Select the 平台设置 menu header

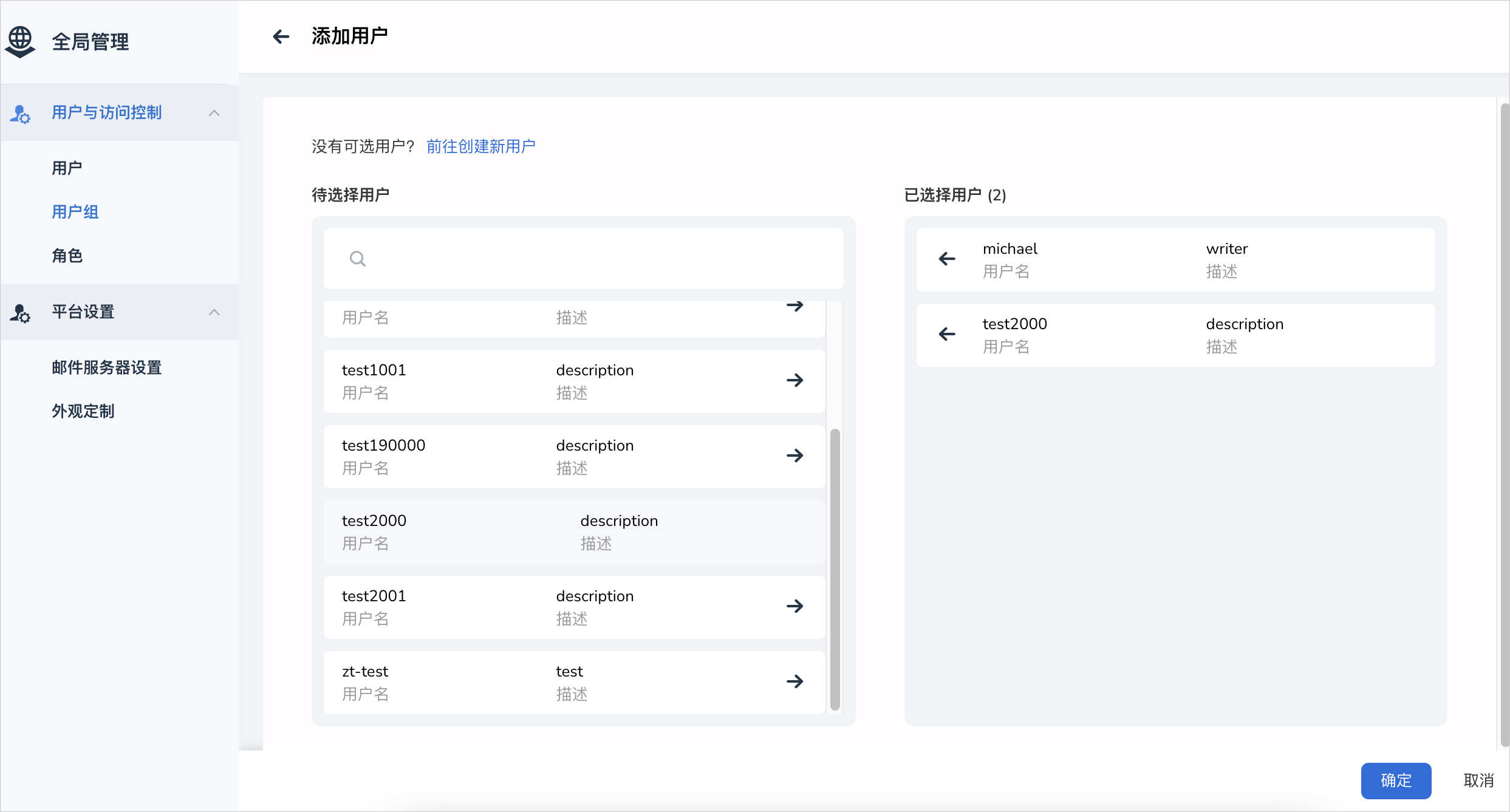click(120, 312)
